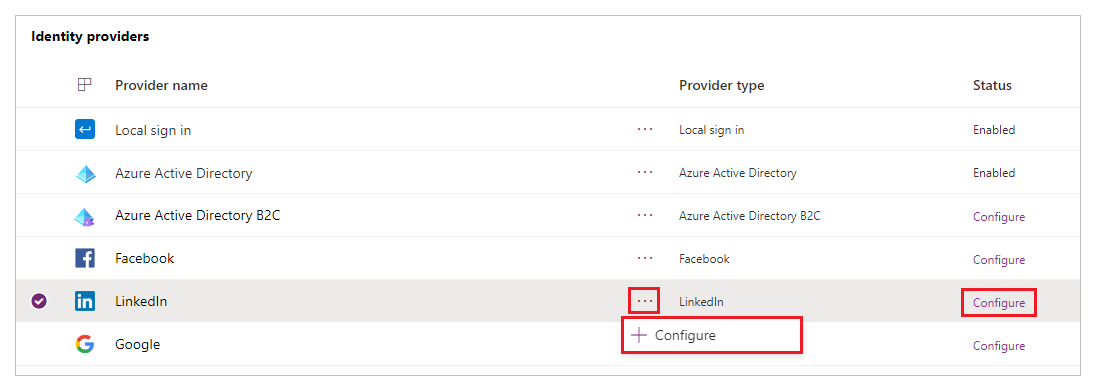Open more options for Azure Active Directory
The image size is (1094, 391).
tap(645, 172)
